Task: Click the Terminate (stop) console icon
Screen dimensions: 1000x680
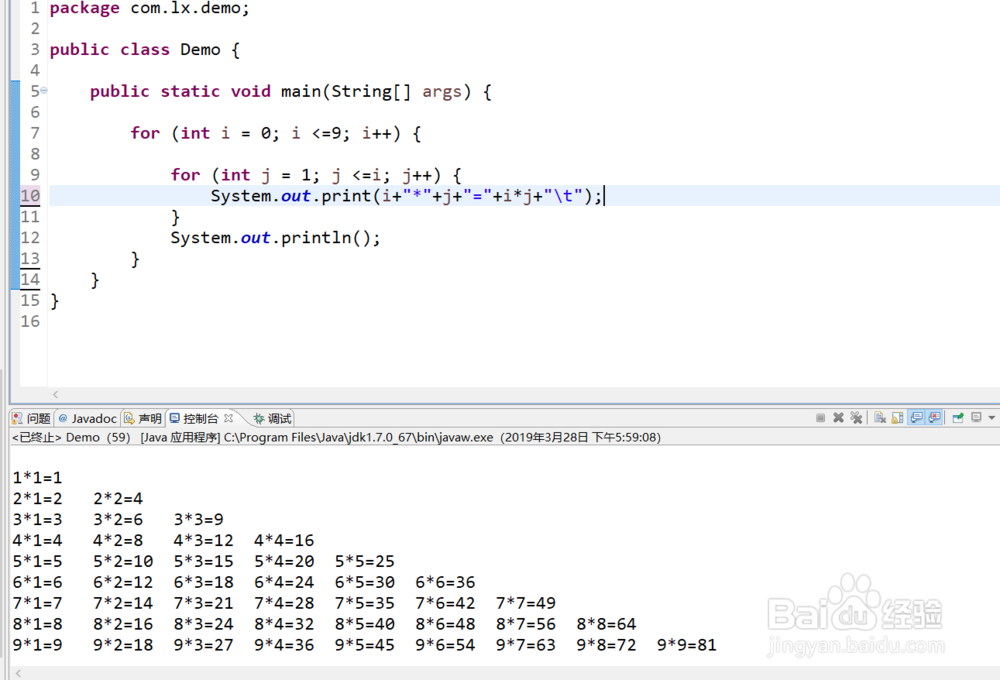Action: tap(821, 418)
